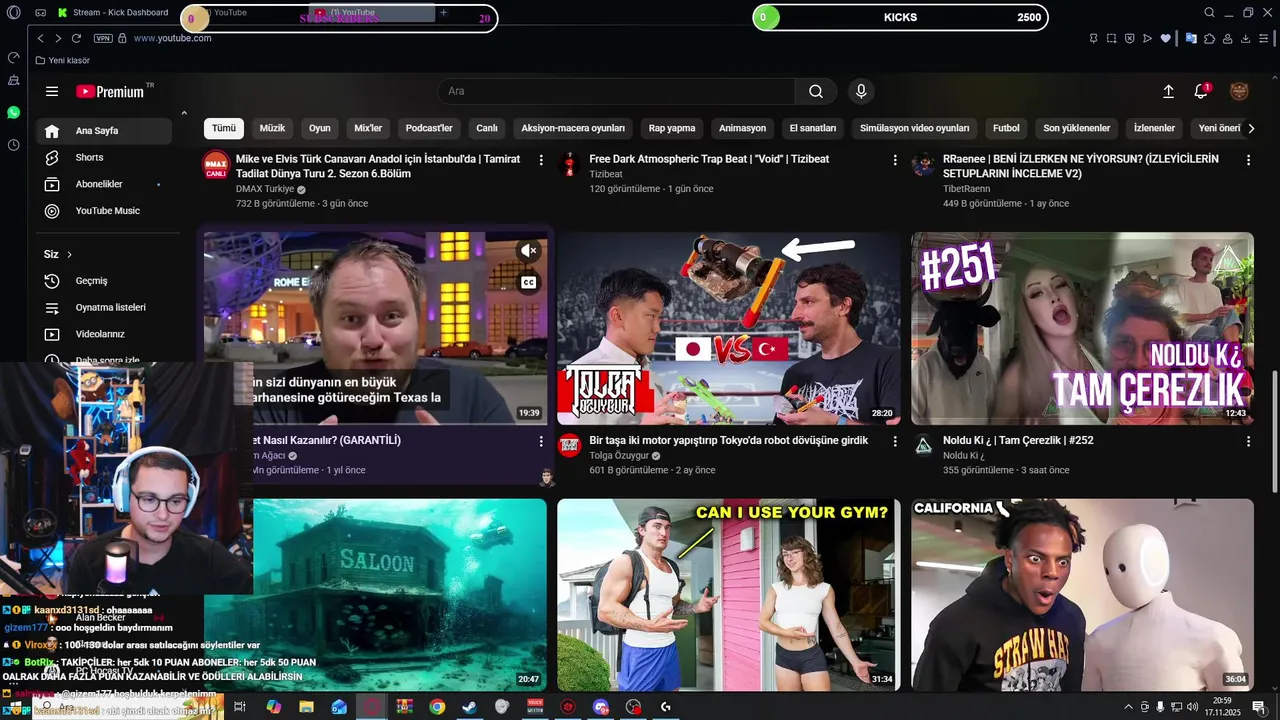The width and height of the screenshot is (1280, 720).
Task: Open the CAN I USE YOUR GYM thumbnail
Action: [x=729, y=595]
